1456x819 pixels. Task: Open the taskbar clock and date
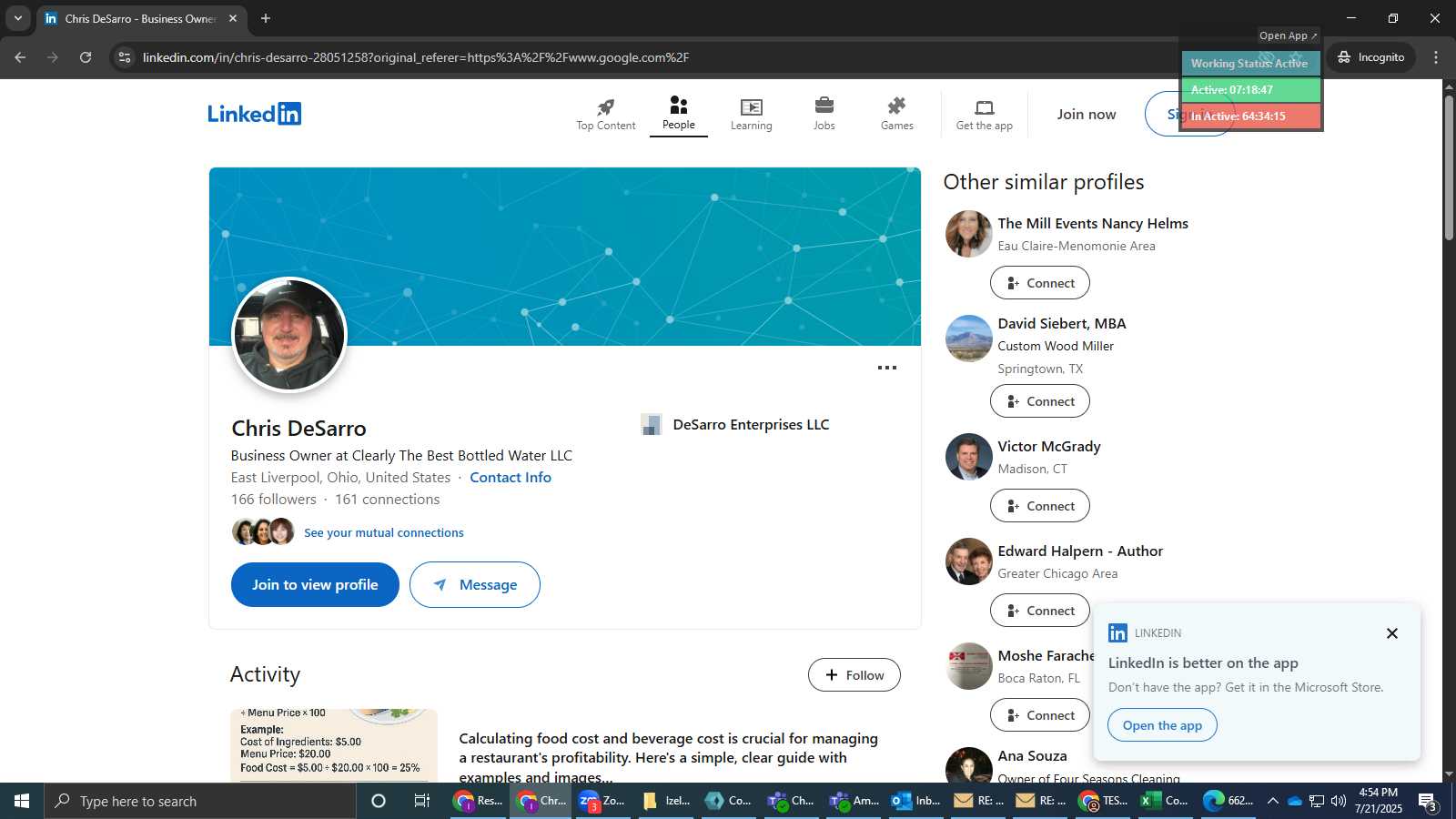[1379, 801]
